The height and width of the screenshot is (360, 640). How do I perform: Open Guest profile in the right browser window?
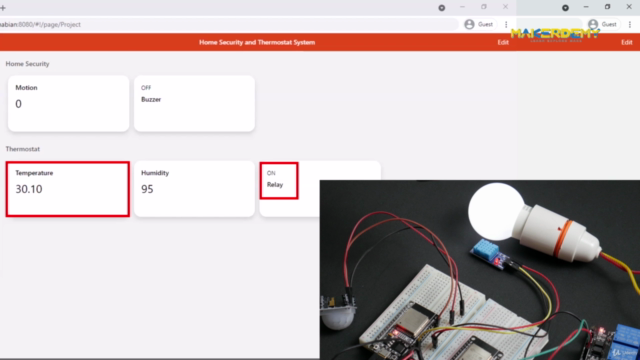pyautogui.click(x=603, y=24)
